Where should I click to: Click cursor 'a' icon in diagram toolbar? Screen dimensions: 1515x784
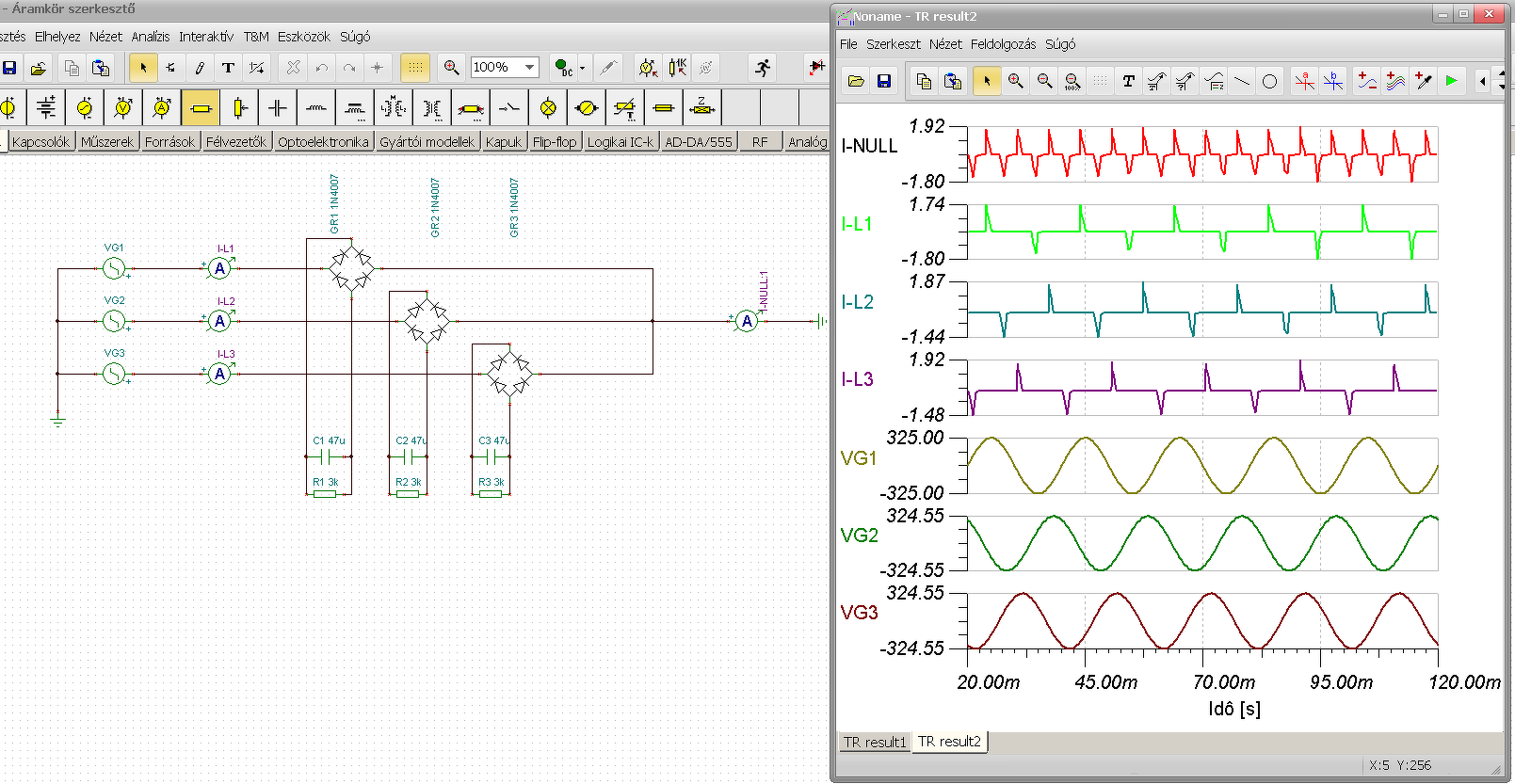(1304, 82)
